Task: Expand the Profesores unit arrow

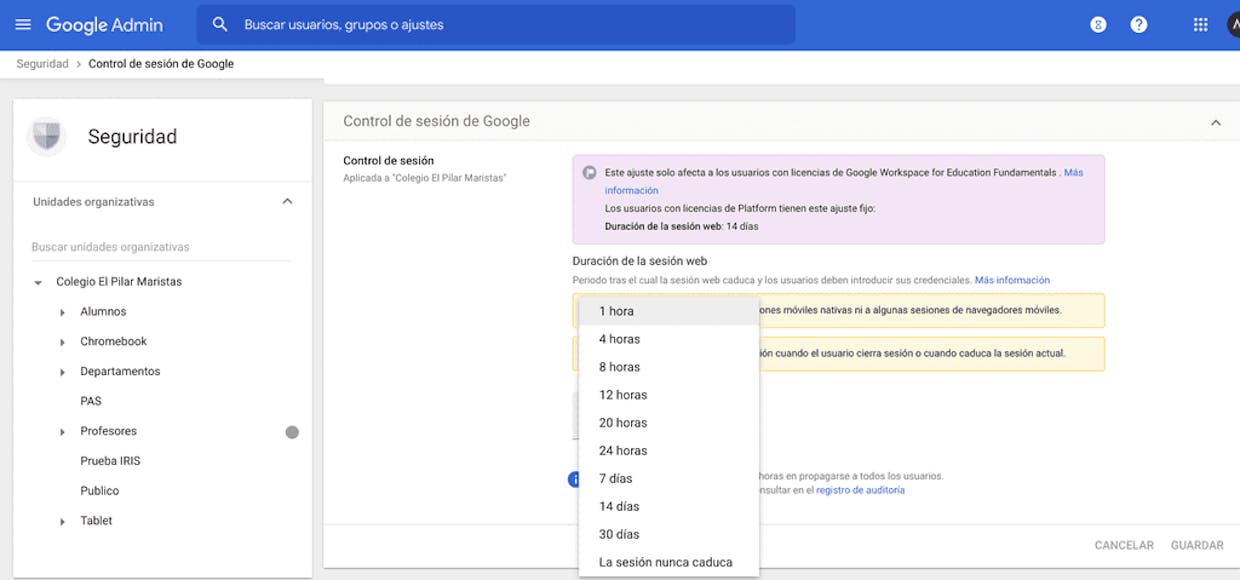Action: pos(62,432)
